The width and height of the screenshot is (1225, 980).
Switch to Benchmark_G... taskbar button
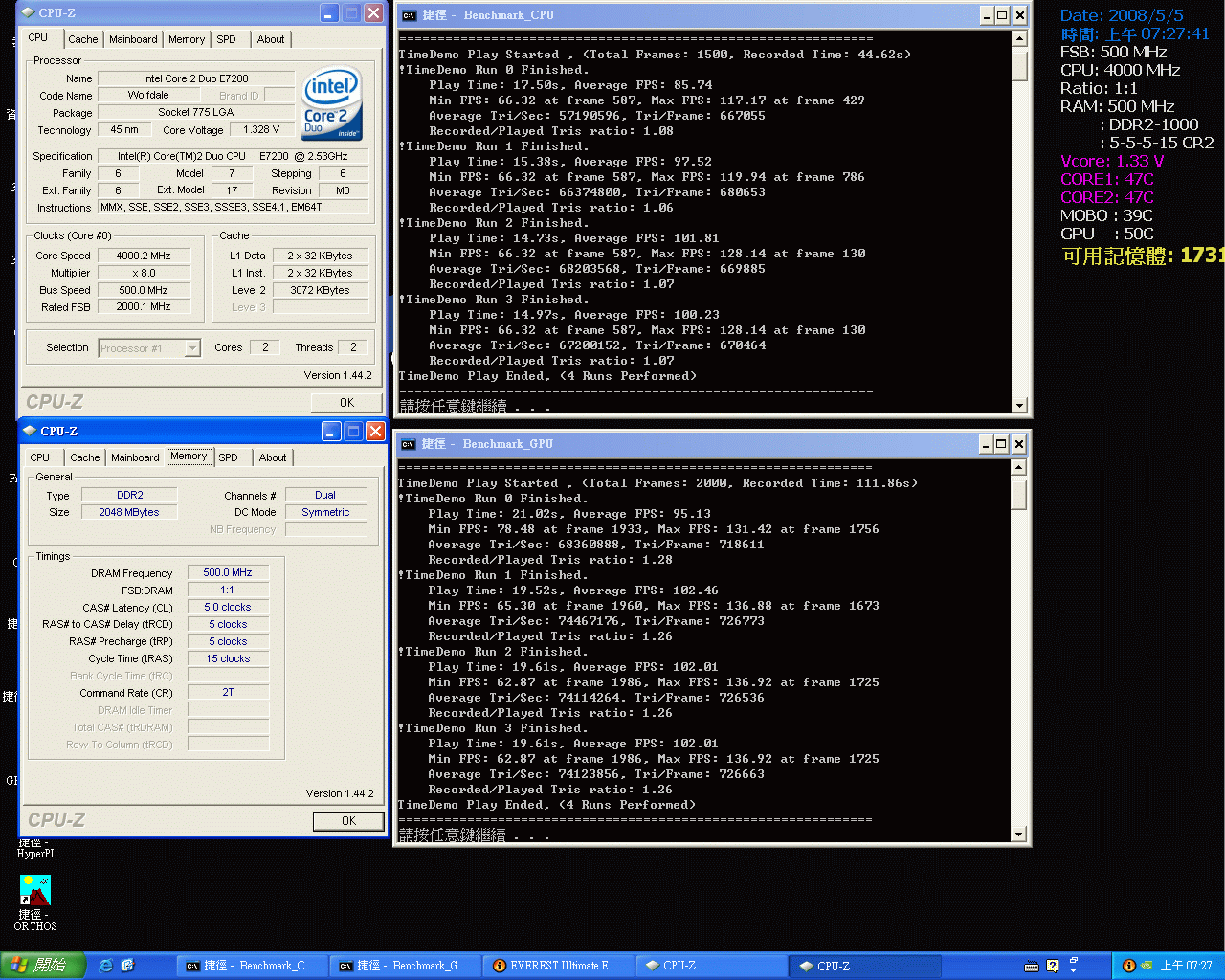[x=404, y=966]
